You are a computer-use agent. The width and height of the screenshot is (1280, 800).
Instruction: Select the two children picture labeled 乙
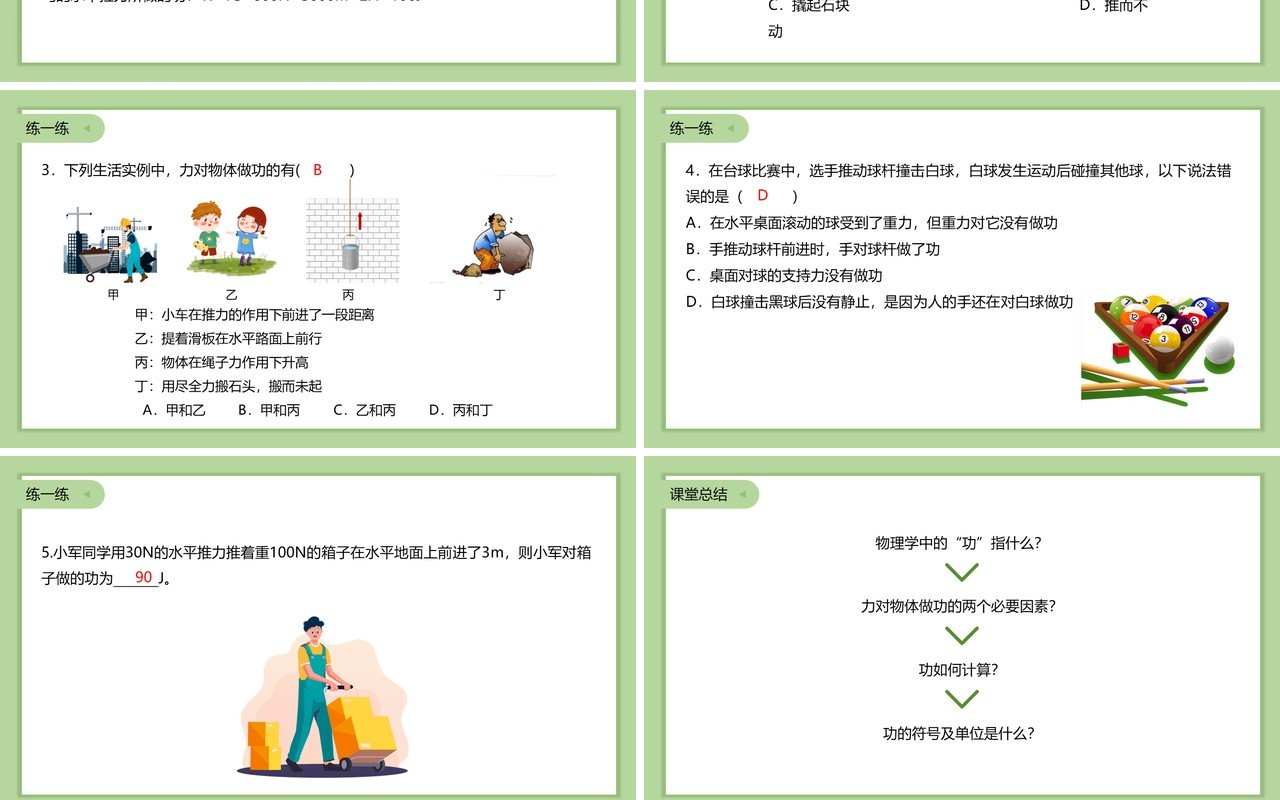point(231,238)
